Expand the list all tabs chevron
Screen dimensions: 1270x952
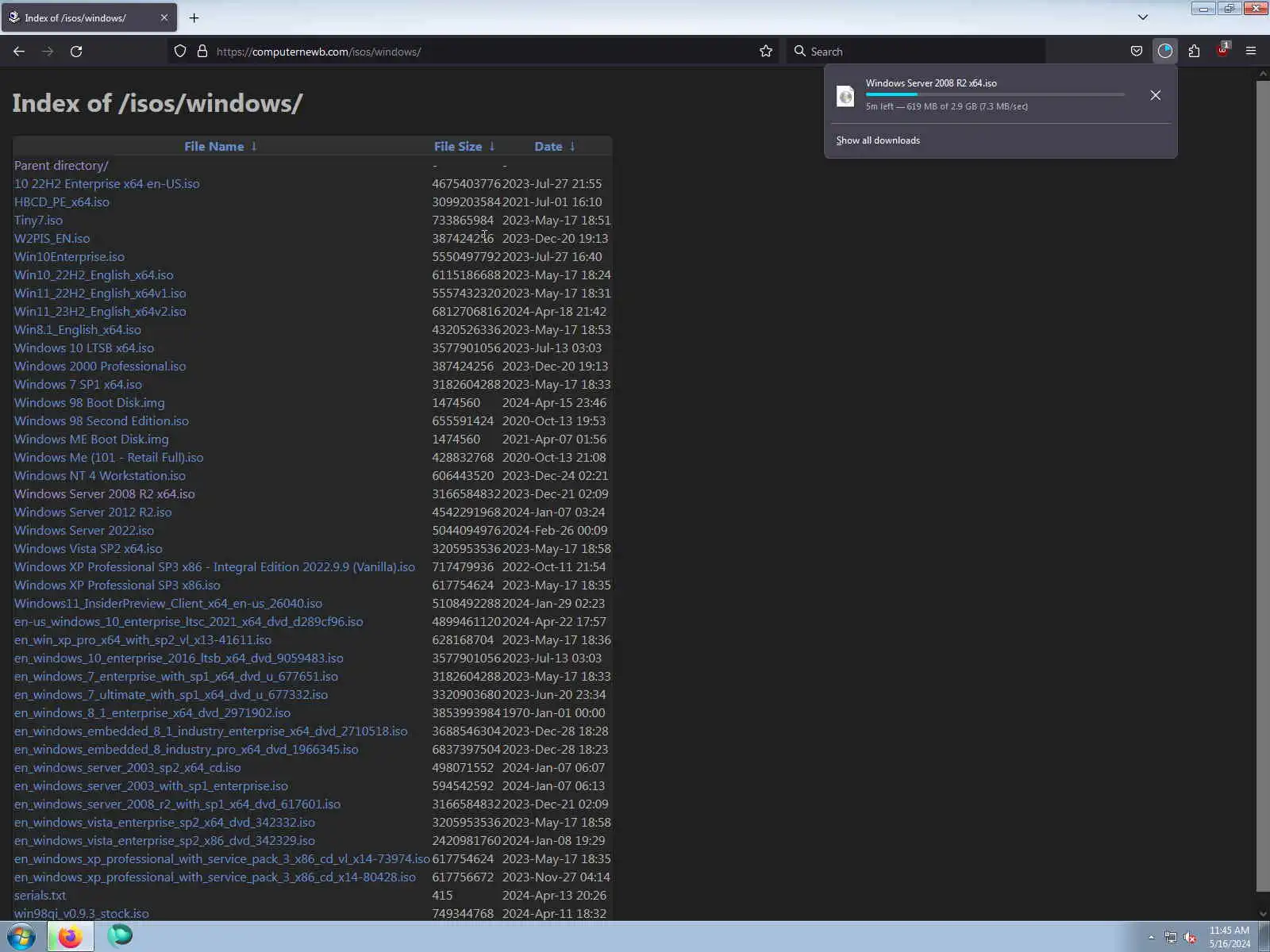1143,17
